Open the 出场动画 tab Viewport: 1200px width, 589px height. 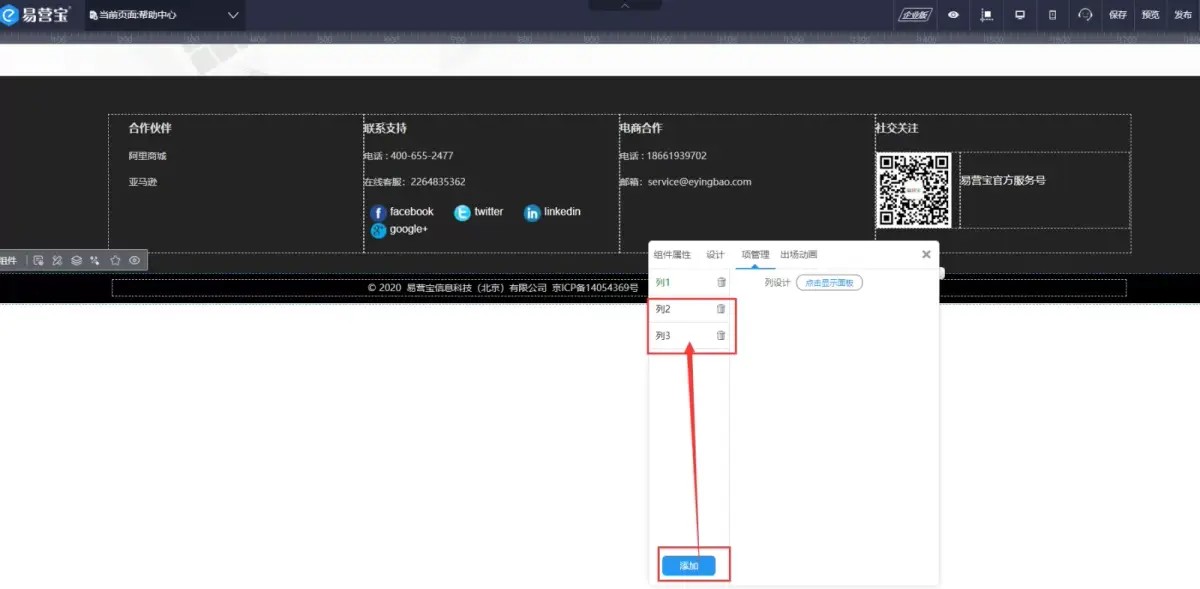pos(798,255)
